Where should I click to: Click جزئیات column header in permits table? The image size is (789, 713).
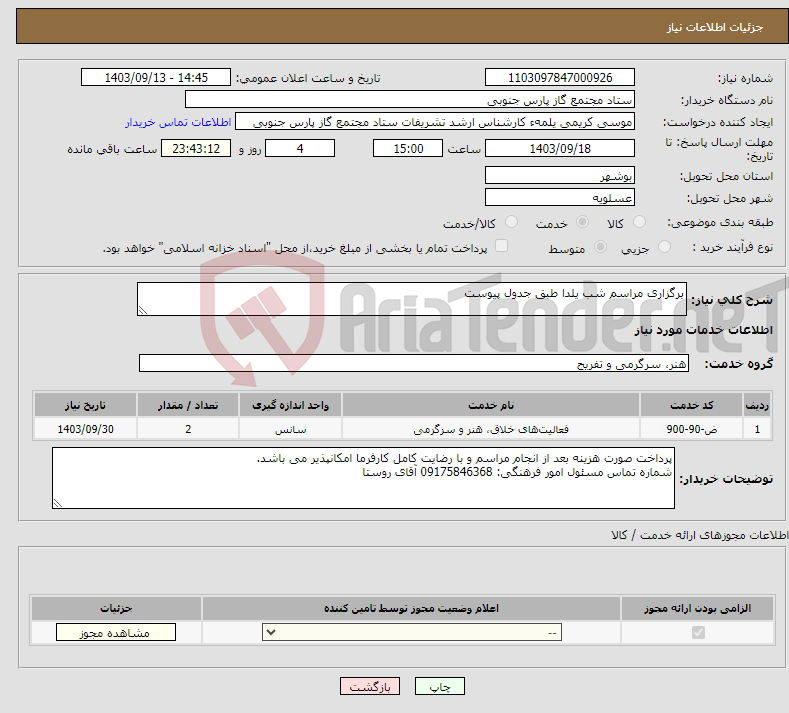coord(116,608)
